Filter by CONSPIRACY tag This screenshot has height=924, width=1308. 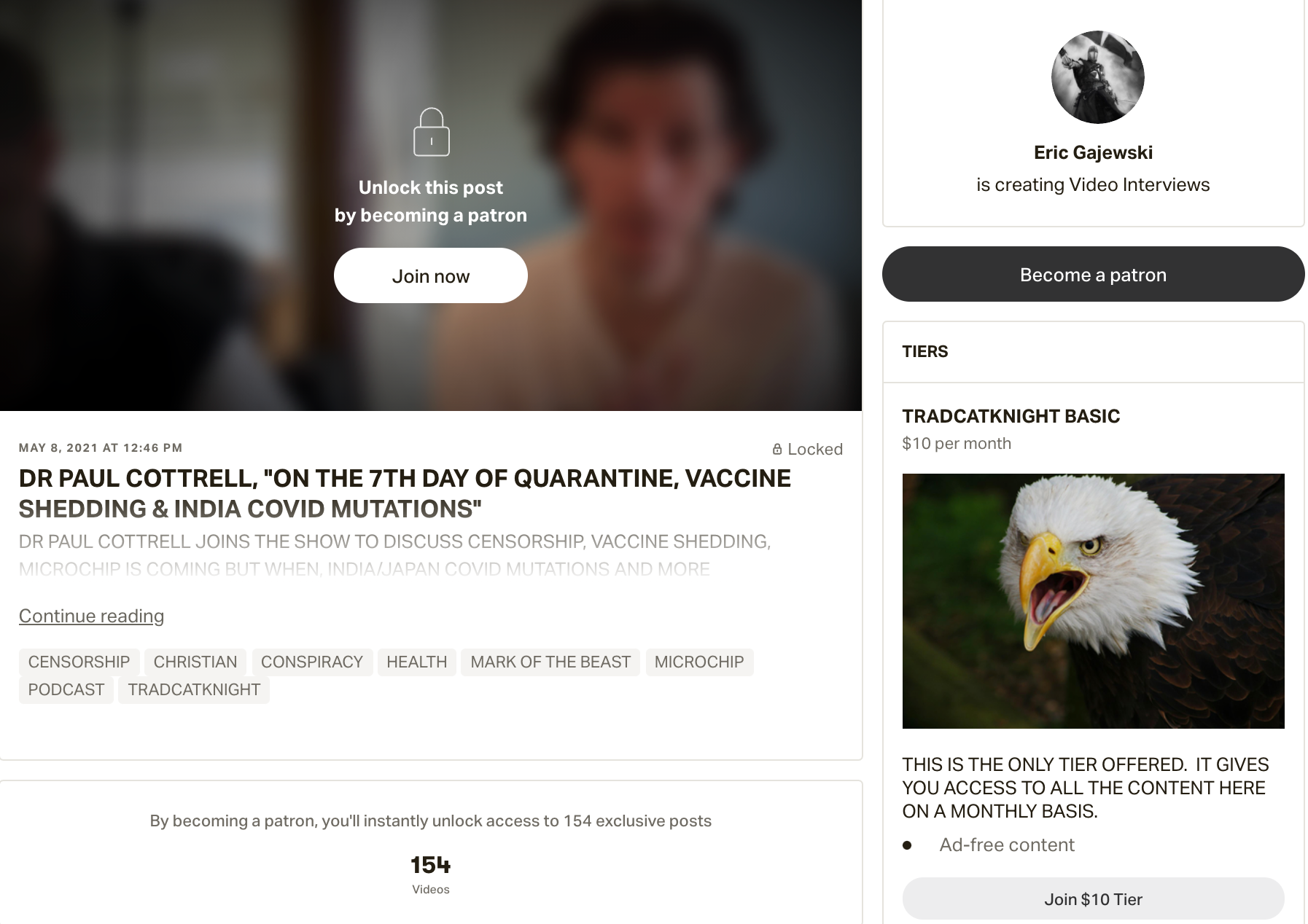tap(311, 662)
